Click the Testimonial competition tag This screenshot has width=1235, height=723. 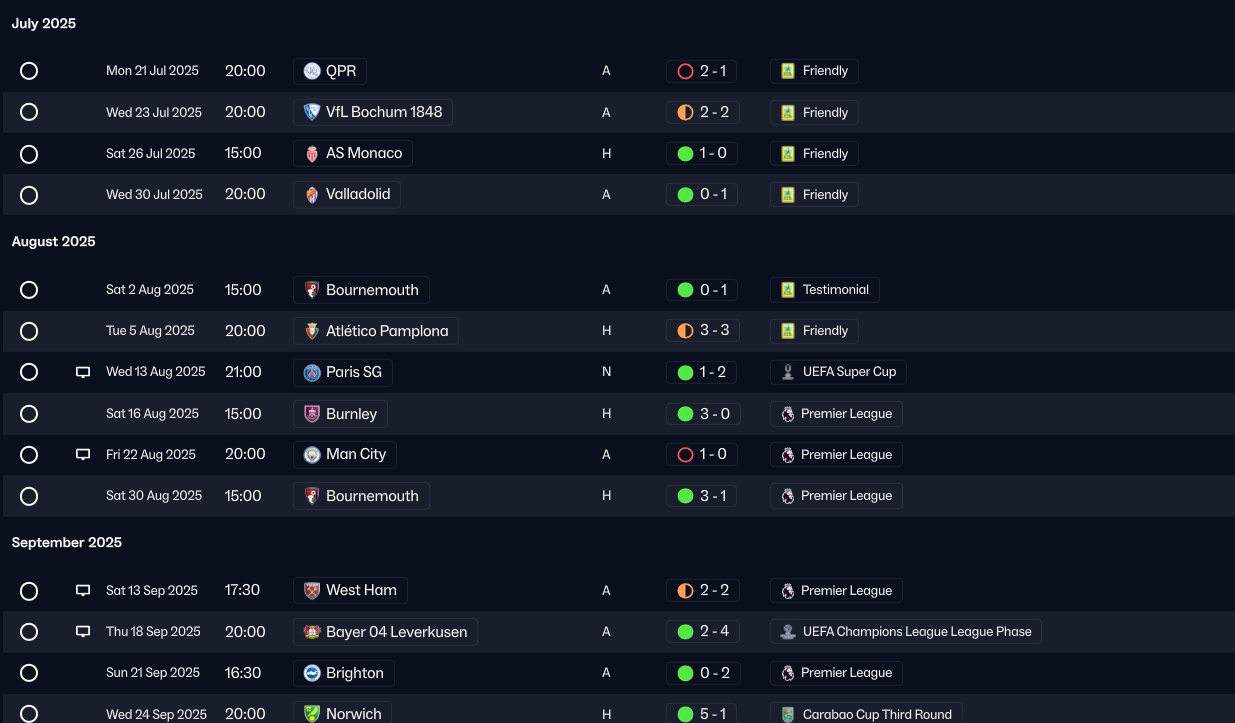(x=825, y=290)
